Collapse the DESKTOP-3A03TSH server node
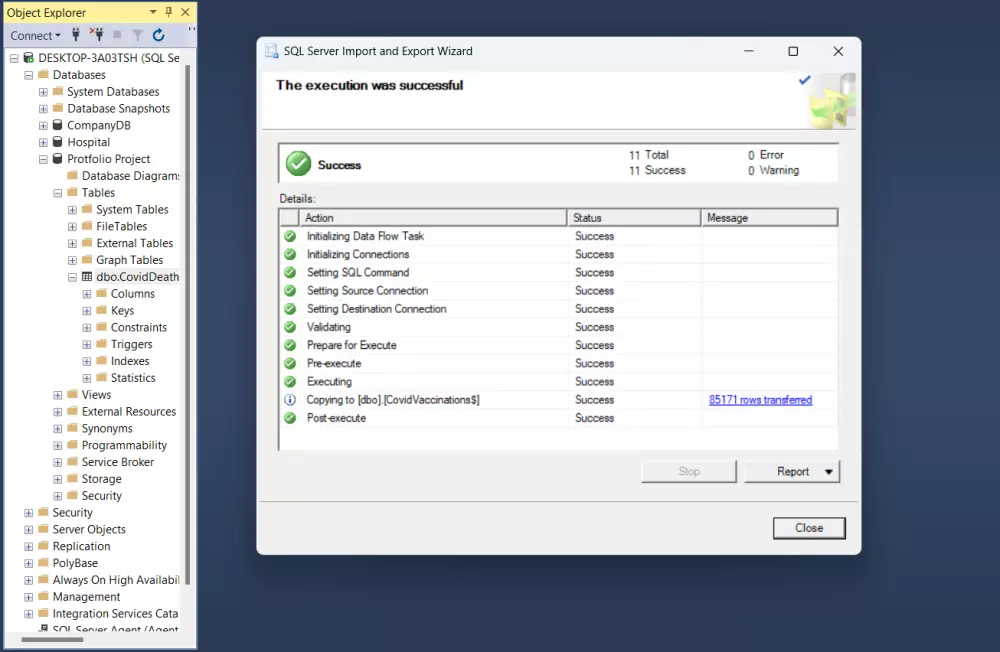Image resolution: width=1000 pixels, height=652 pixels. coord(14,58)
